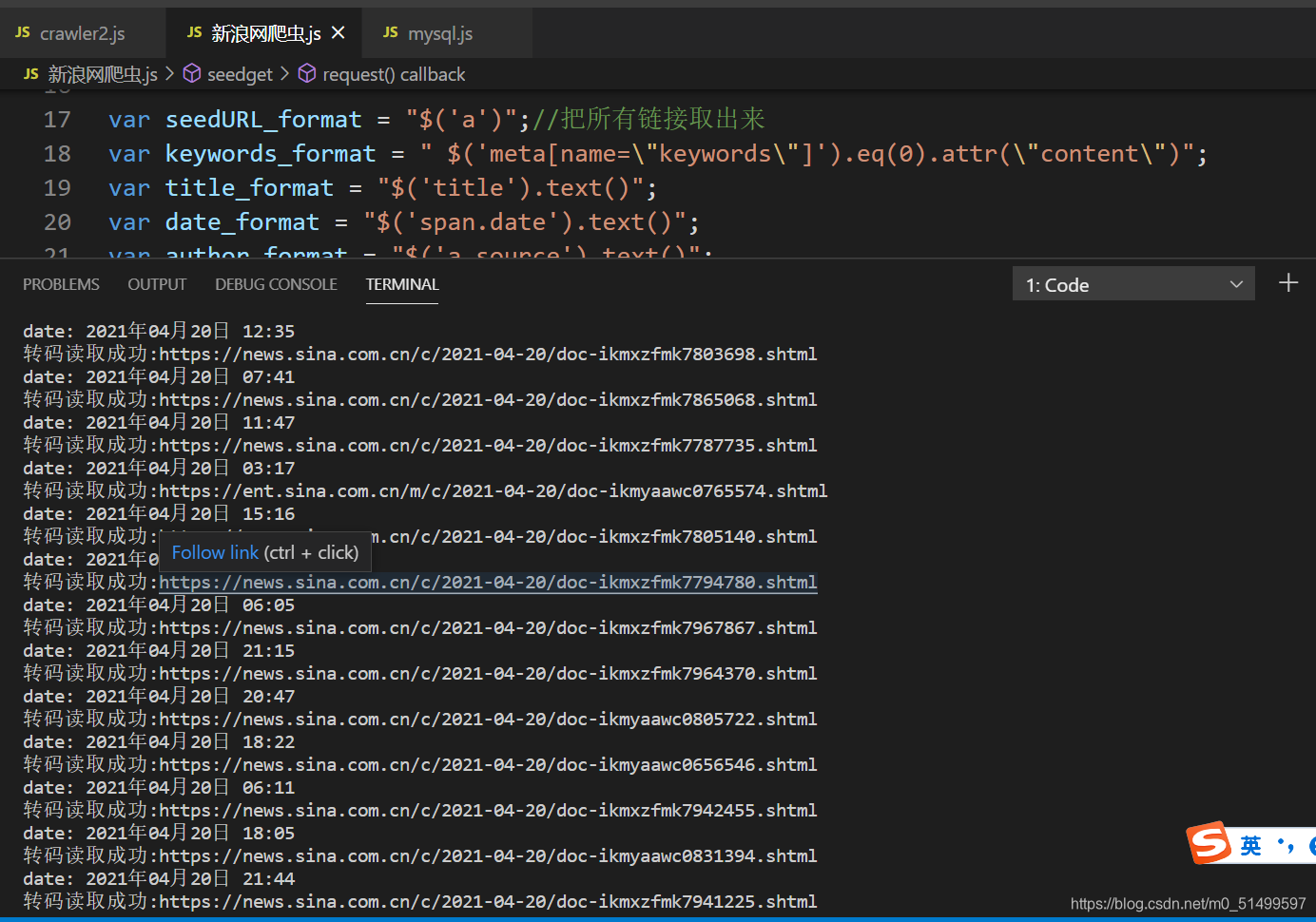
Task: Click the JS file icon on crawler2.js tab
Action: (23, 33)
